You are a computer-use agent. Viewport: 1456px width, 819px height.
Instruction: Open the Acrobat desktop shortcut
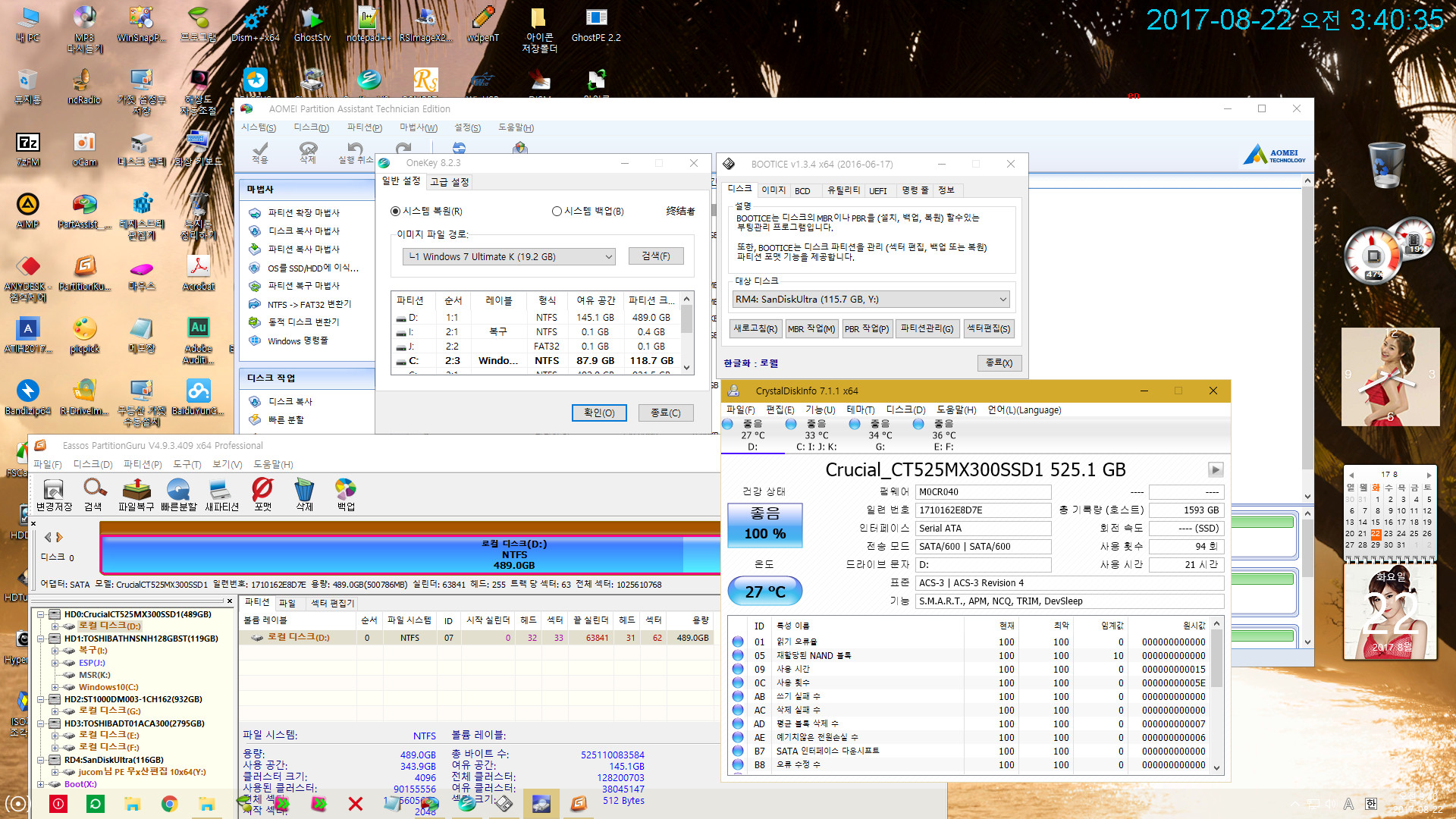click(199, 273)
